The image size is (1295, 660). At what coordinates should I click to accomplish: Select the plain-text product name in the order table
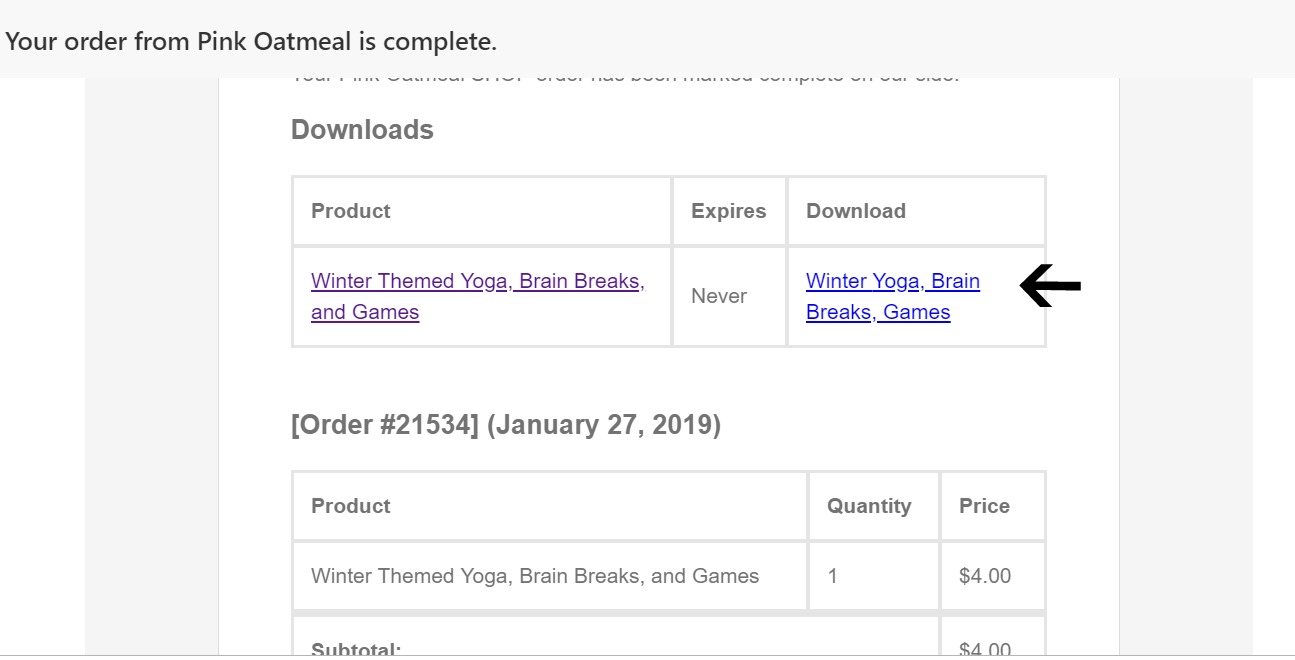[535, 576]
